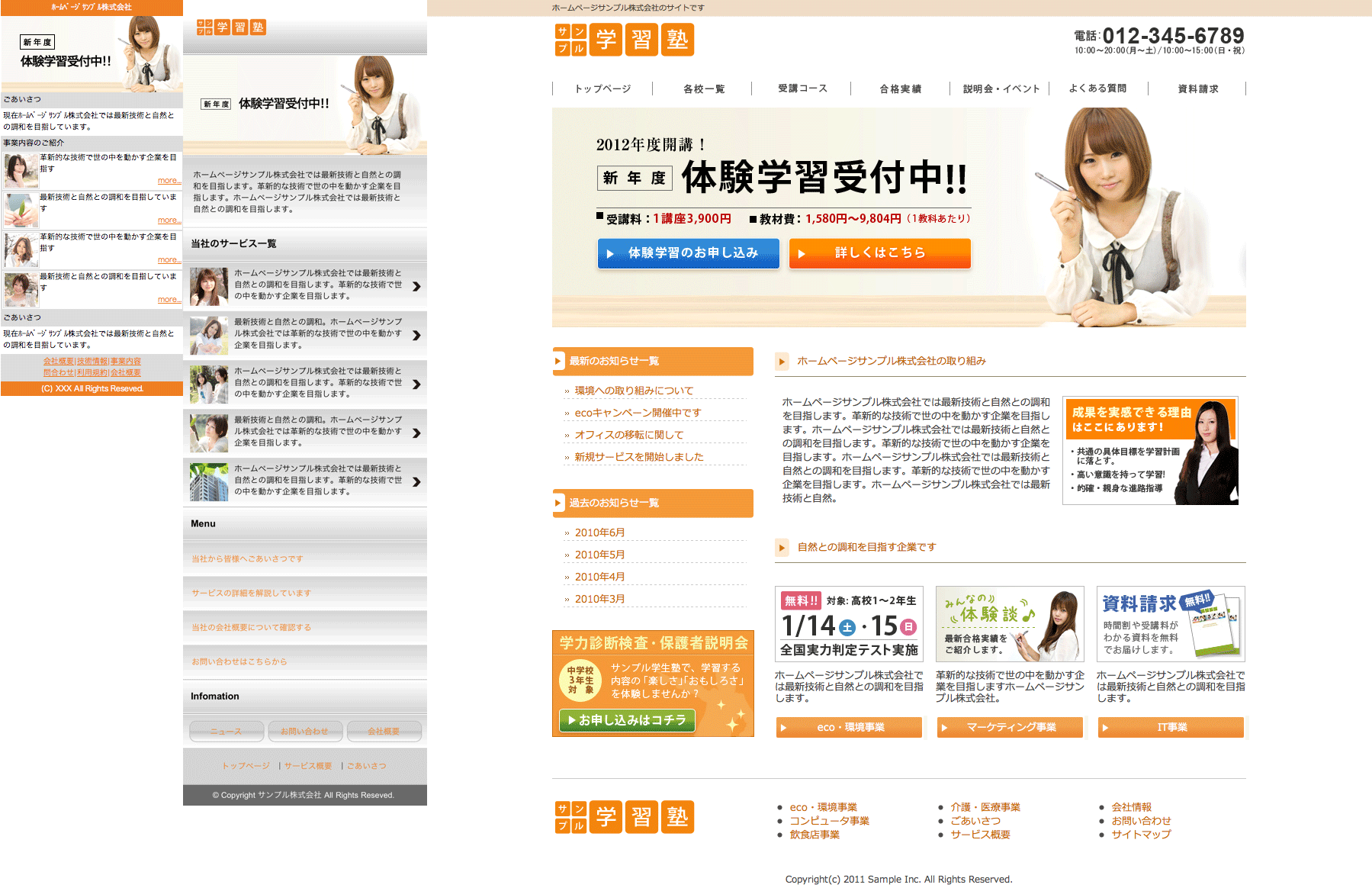The image size is (1372, 888).
Task: Click the 学習塾 logo in the footer
Action: 624,817
